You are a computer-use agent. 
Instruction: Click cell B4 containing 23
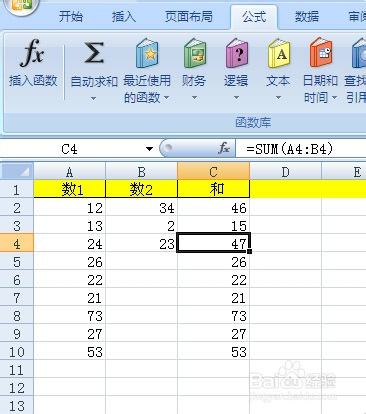click(x=142, y=244)
